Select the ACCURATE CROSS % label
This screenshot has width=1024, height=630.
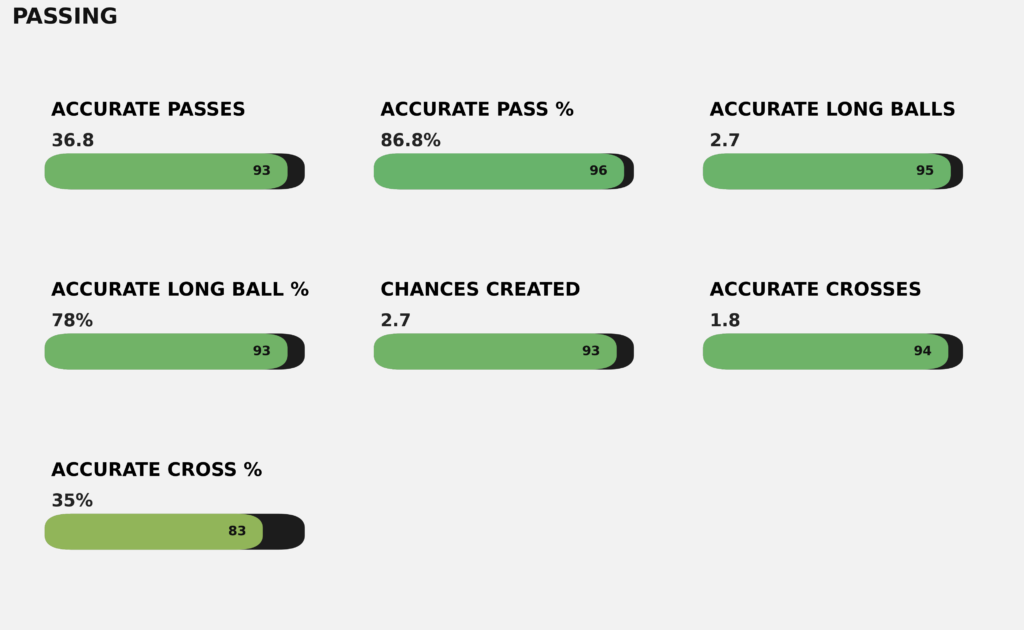pyautogui.click(x=156, y=470)
